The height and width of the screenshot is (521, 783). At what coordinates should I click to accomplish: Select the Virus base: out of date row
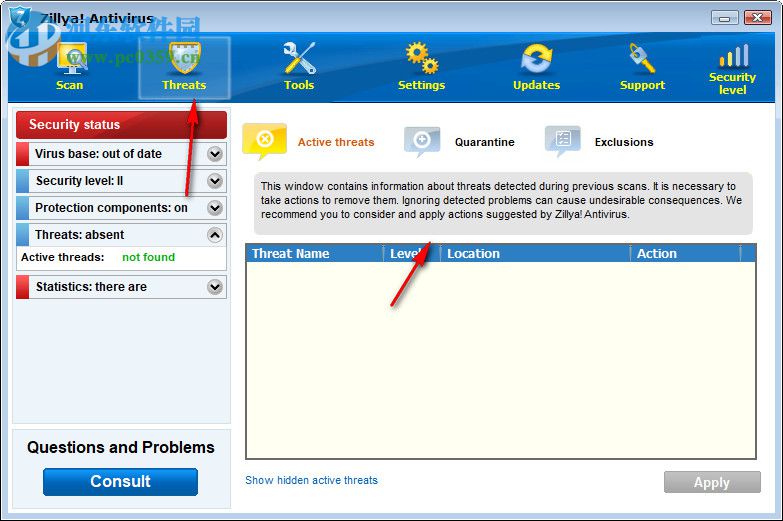click(121, 154)
